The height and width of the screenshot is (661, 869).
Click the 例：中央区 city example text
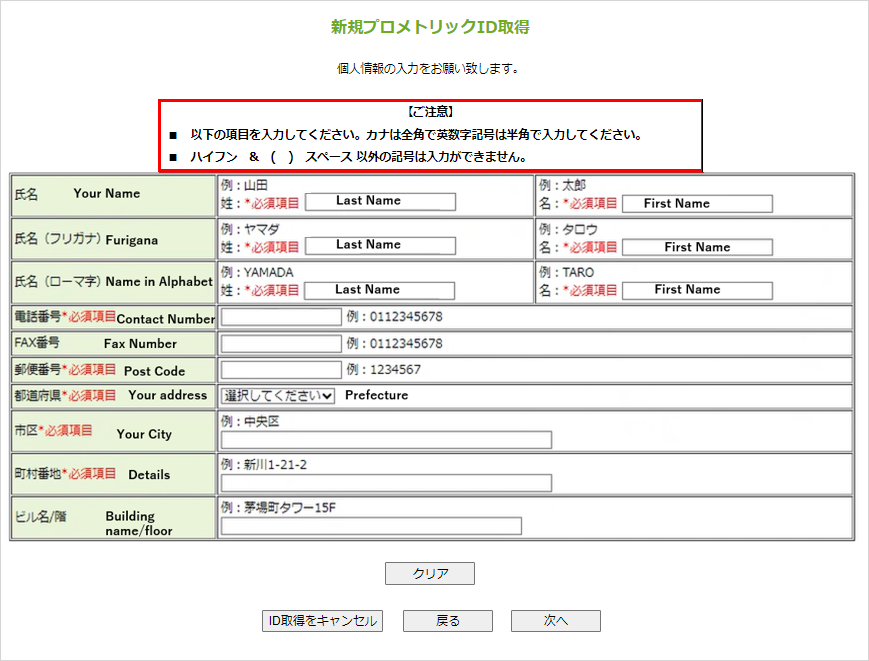pyautogui.click(x=250, y=422)
